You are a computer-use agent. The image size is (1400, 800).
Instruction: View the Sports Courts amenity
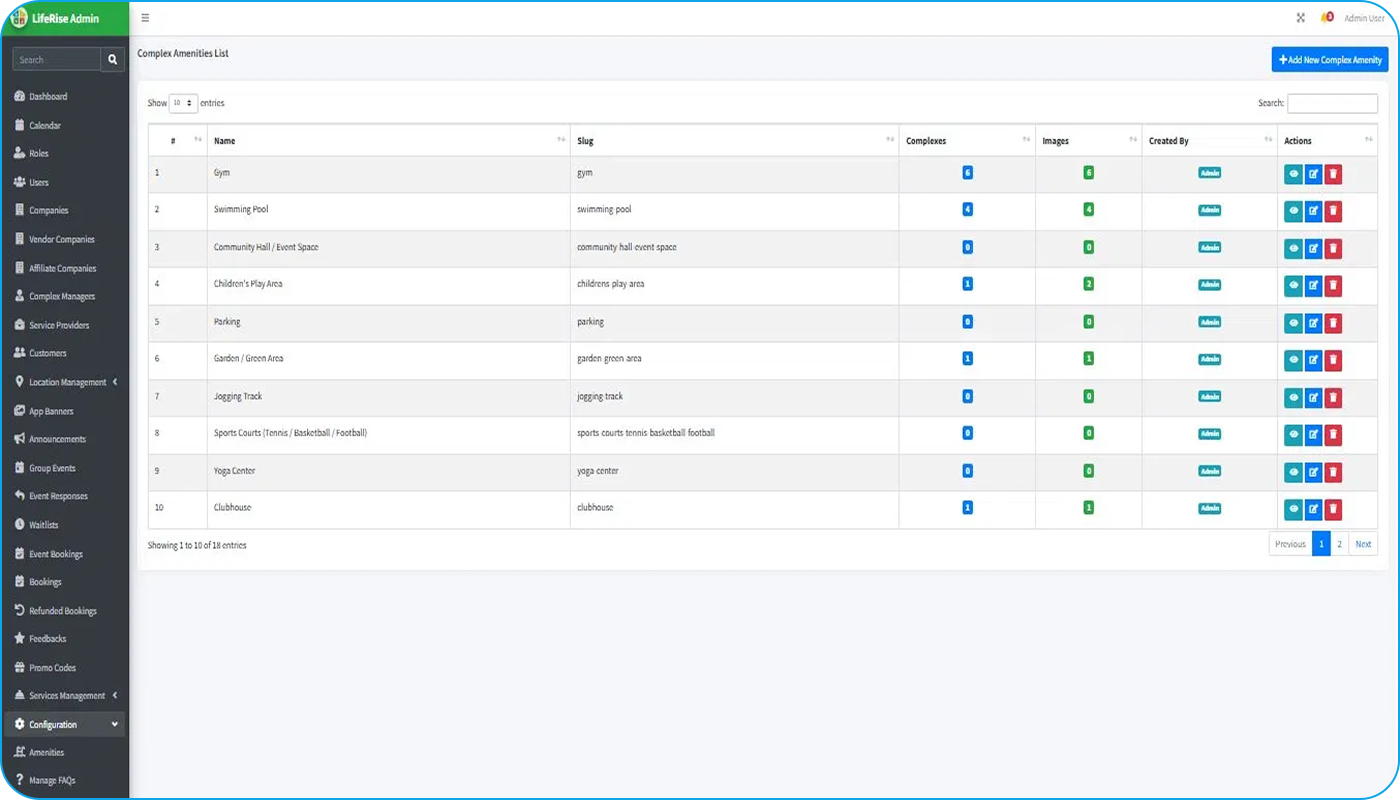tap(1293, 435)
